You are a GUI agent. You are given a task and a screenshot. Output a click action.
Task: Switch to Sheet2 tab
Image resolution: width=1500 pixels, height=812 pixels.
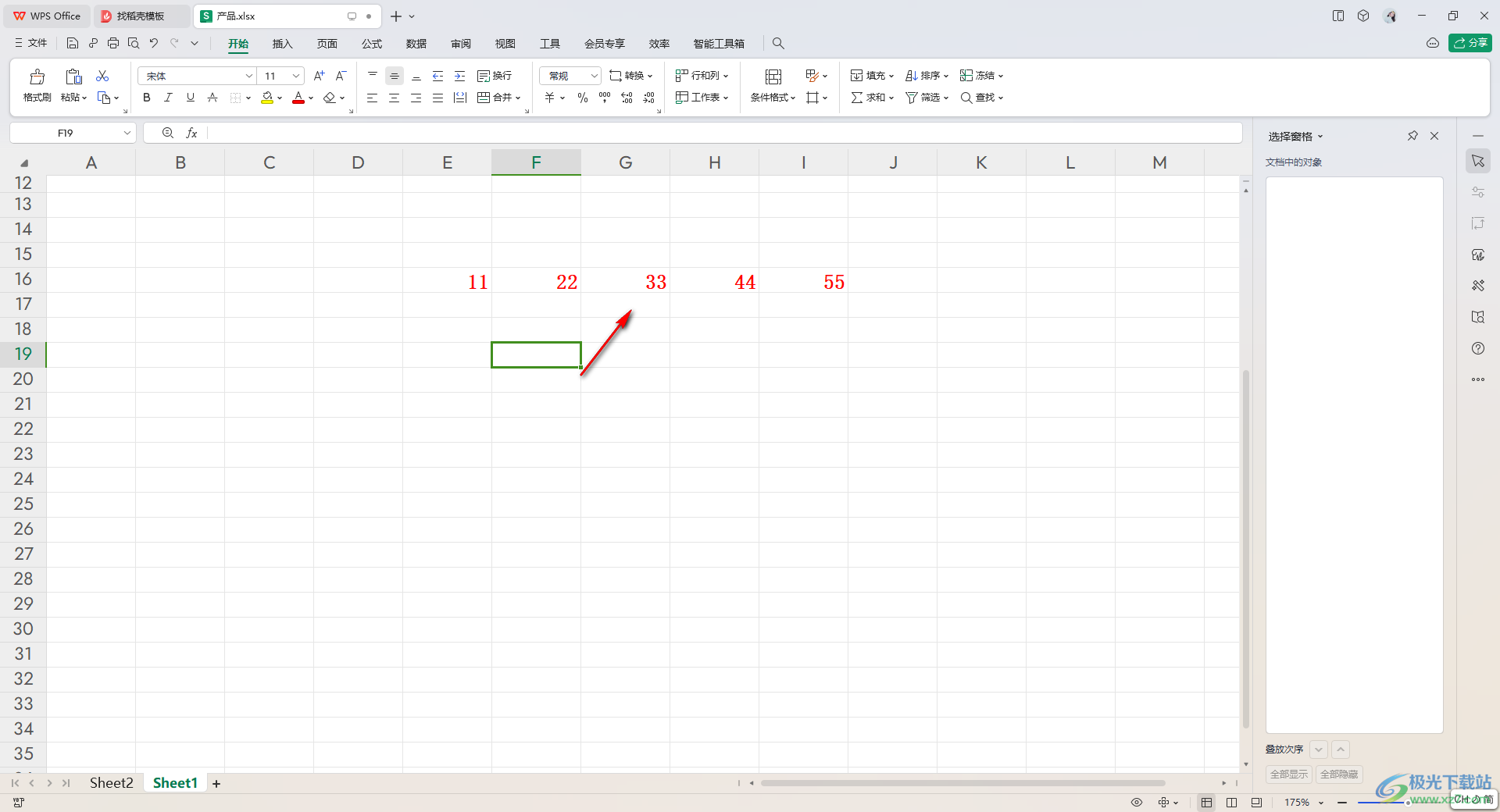pos(112,783)
